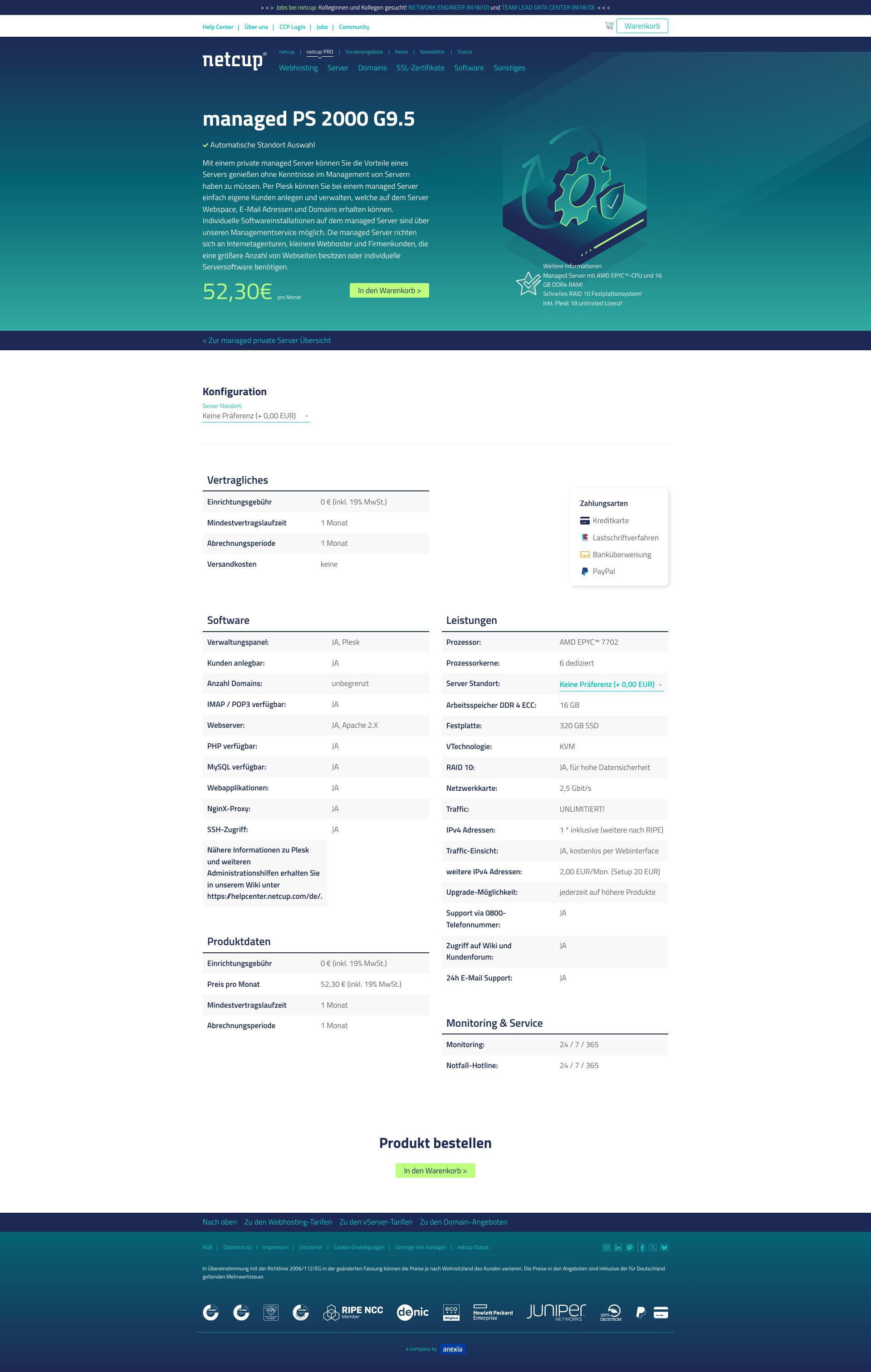Image resolution: width=871 pixels, height=1372 pixels.
Task: Click the Kreditkarte payment icon
Action: 584,521
